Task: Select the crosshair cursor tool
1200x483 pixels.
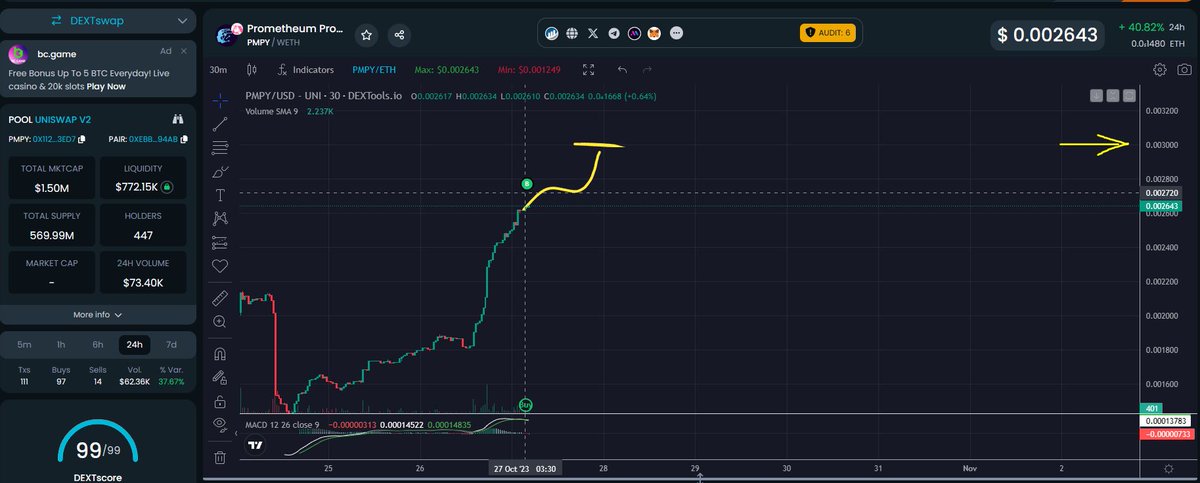Action: (220, 99)
